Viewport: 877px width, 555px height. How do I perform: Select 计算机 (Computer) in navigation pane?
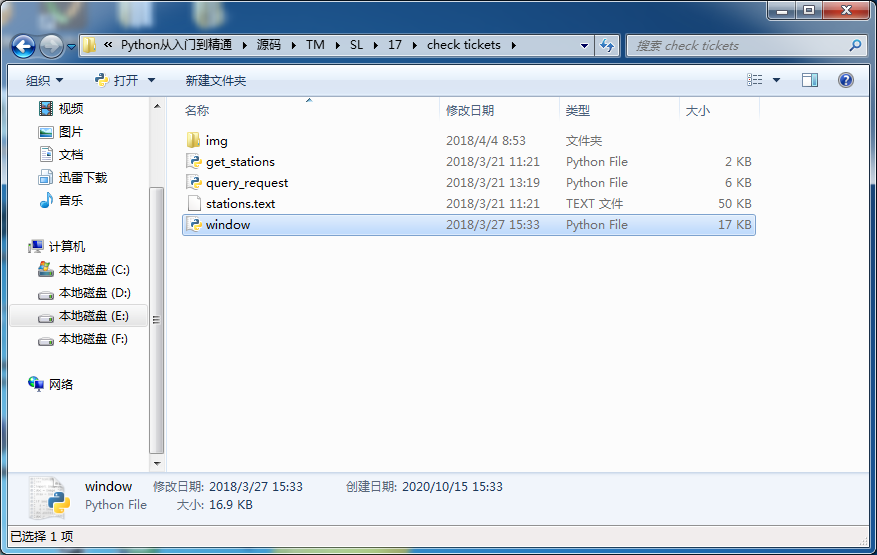click(x=56, y=247)
